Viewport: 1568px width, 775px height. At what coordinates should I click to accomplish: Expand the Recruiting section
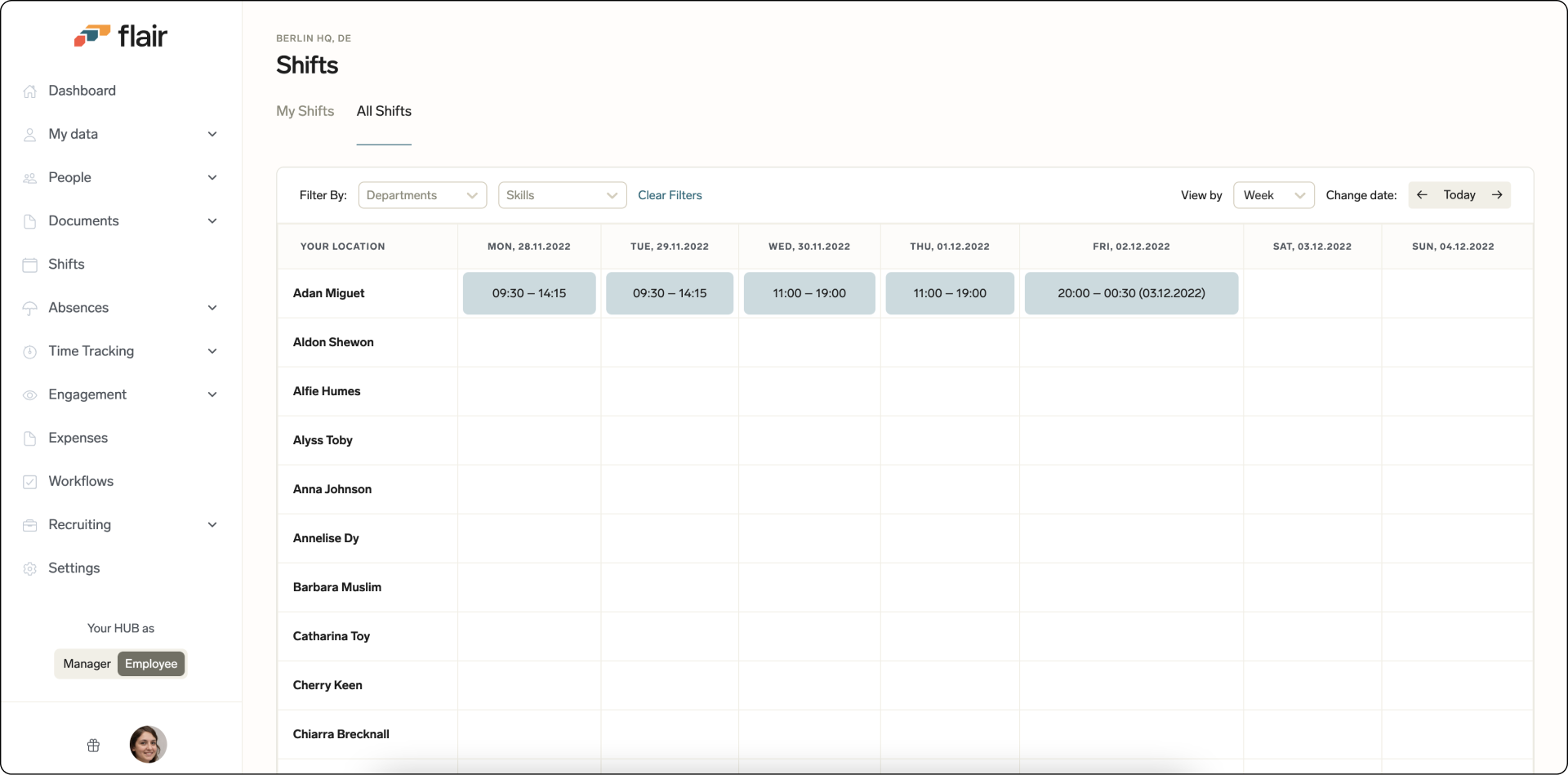click(x=212, y=525)
